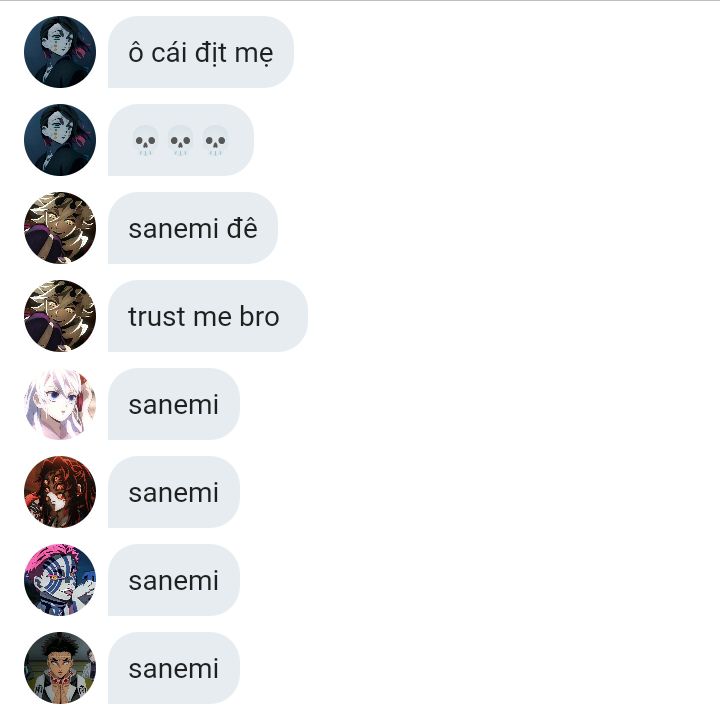
Task: Select the 'sanemi đê' message bubble
Action: pyautogui.click(x=193, y=228)
